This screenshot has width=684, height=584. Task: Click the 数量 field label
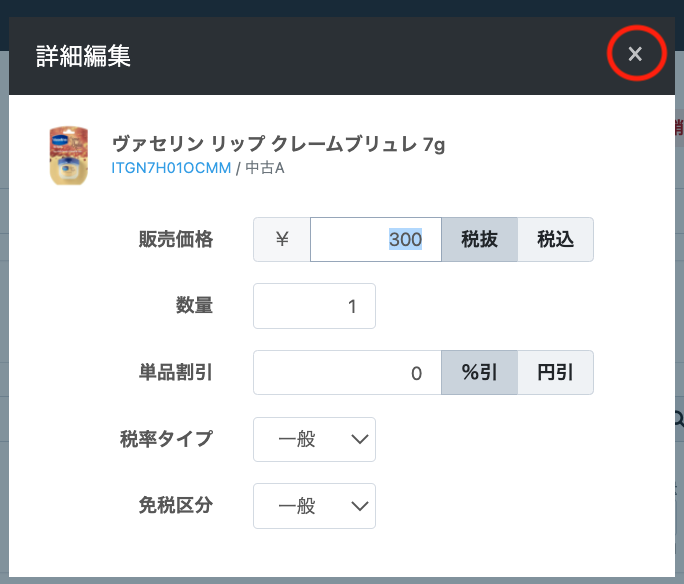click(x=194, y=306)
